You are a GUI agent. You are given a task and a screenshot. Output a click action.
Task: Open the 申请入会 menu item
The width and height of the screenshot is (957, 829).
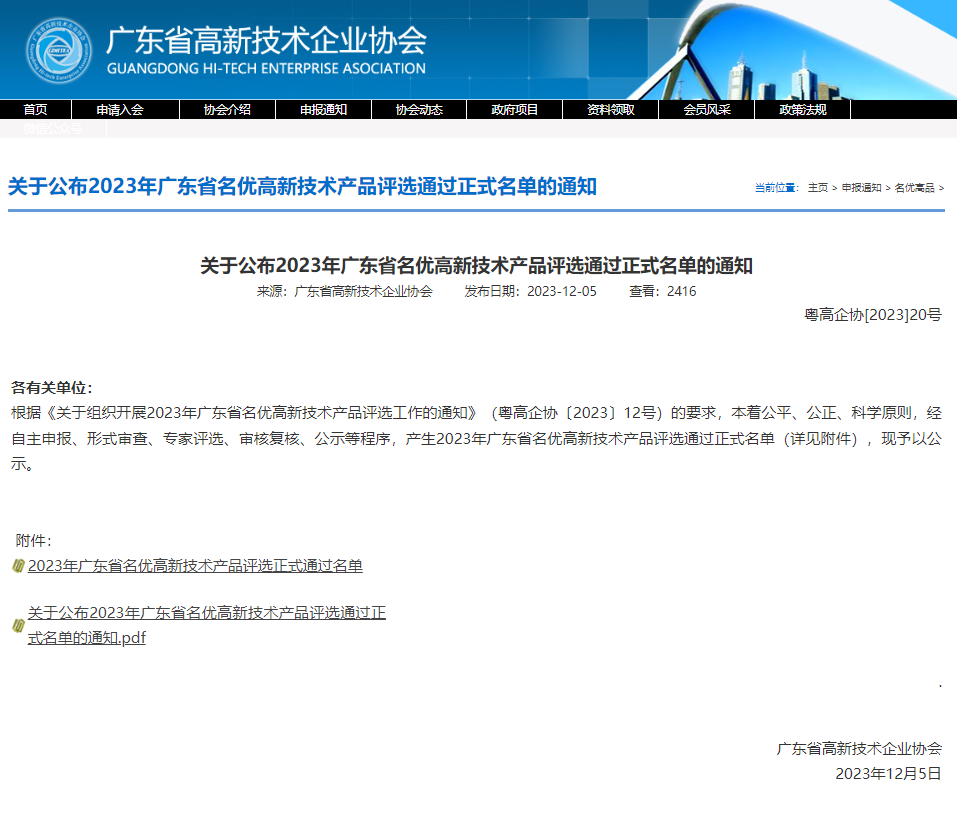point(120,109)
